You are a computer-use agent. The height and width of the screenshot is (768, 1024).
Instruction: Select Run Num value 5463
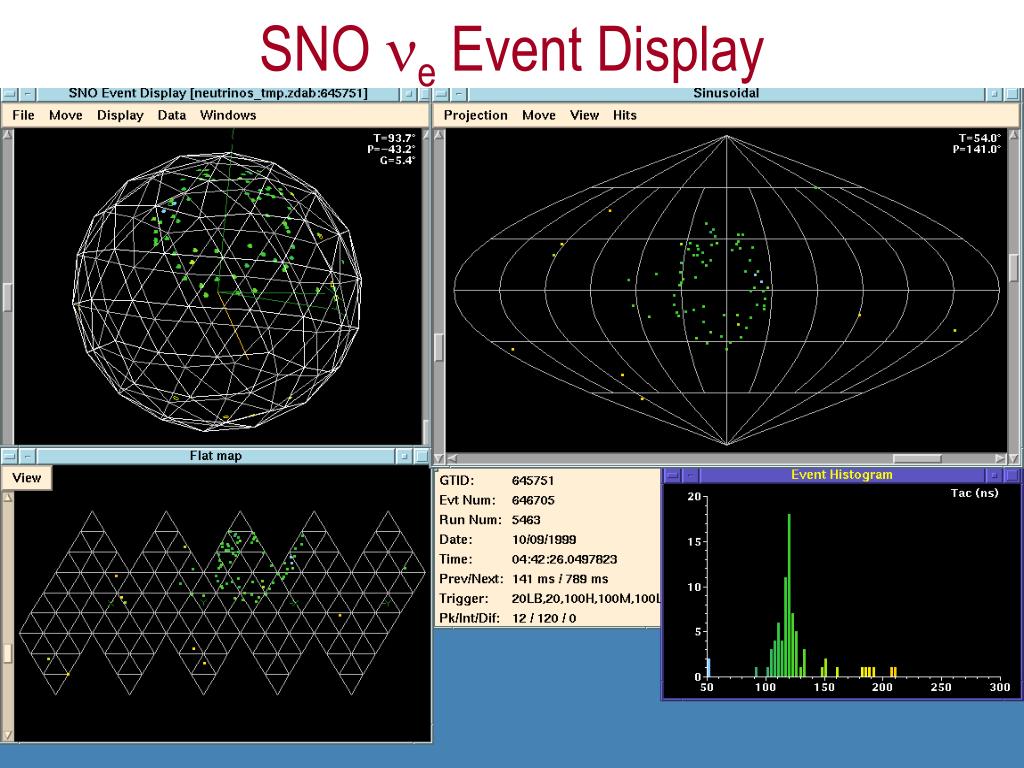[526, 520]
